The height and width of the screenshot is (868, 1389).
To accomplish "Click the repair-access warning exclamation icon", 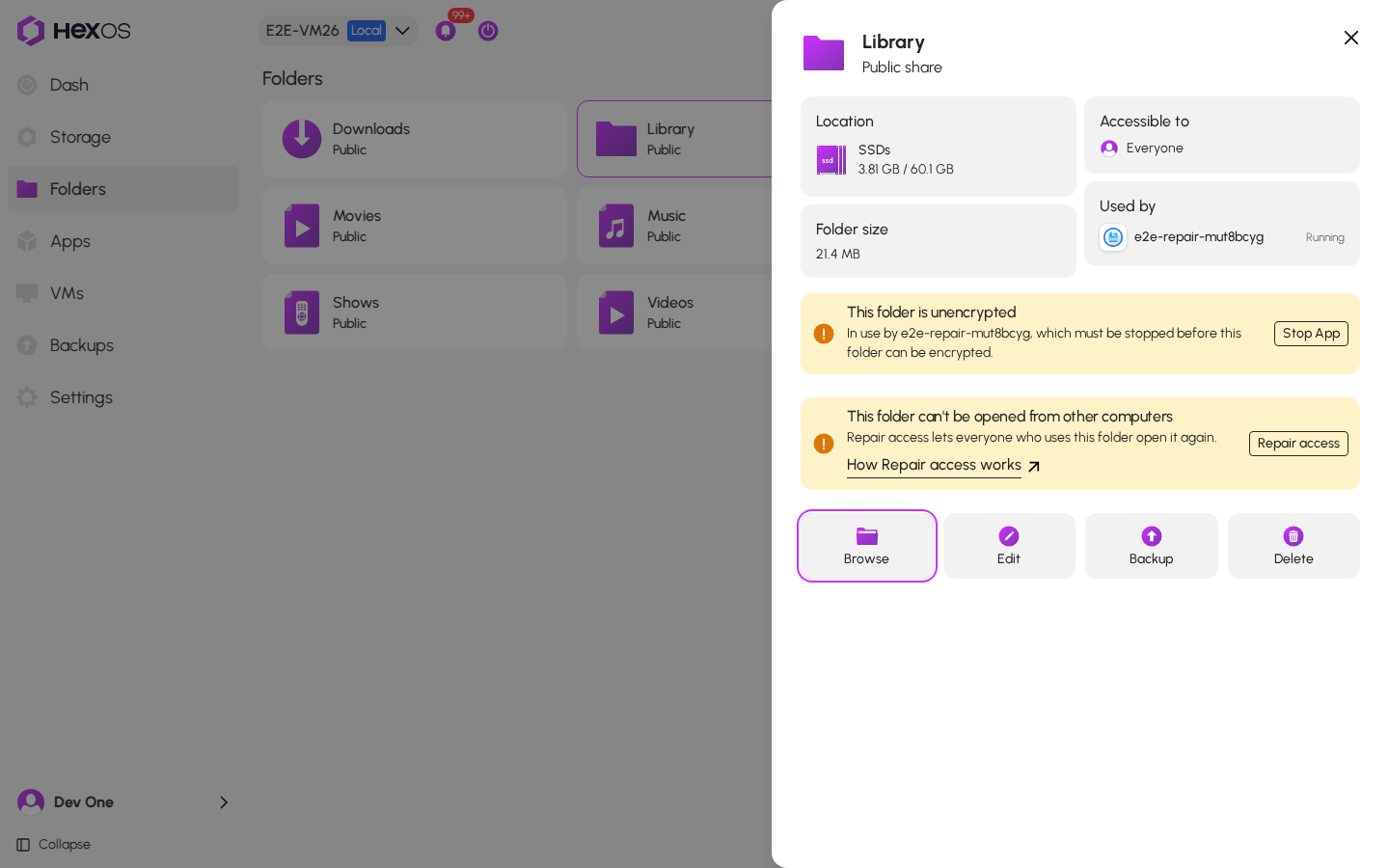I will coord(824,444).
